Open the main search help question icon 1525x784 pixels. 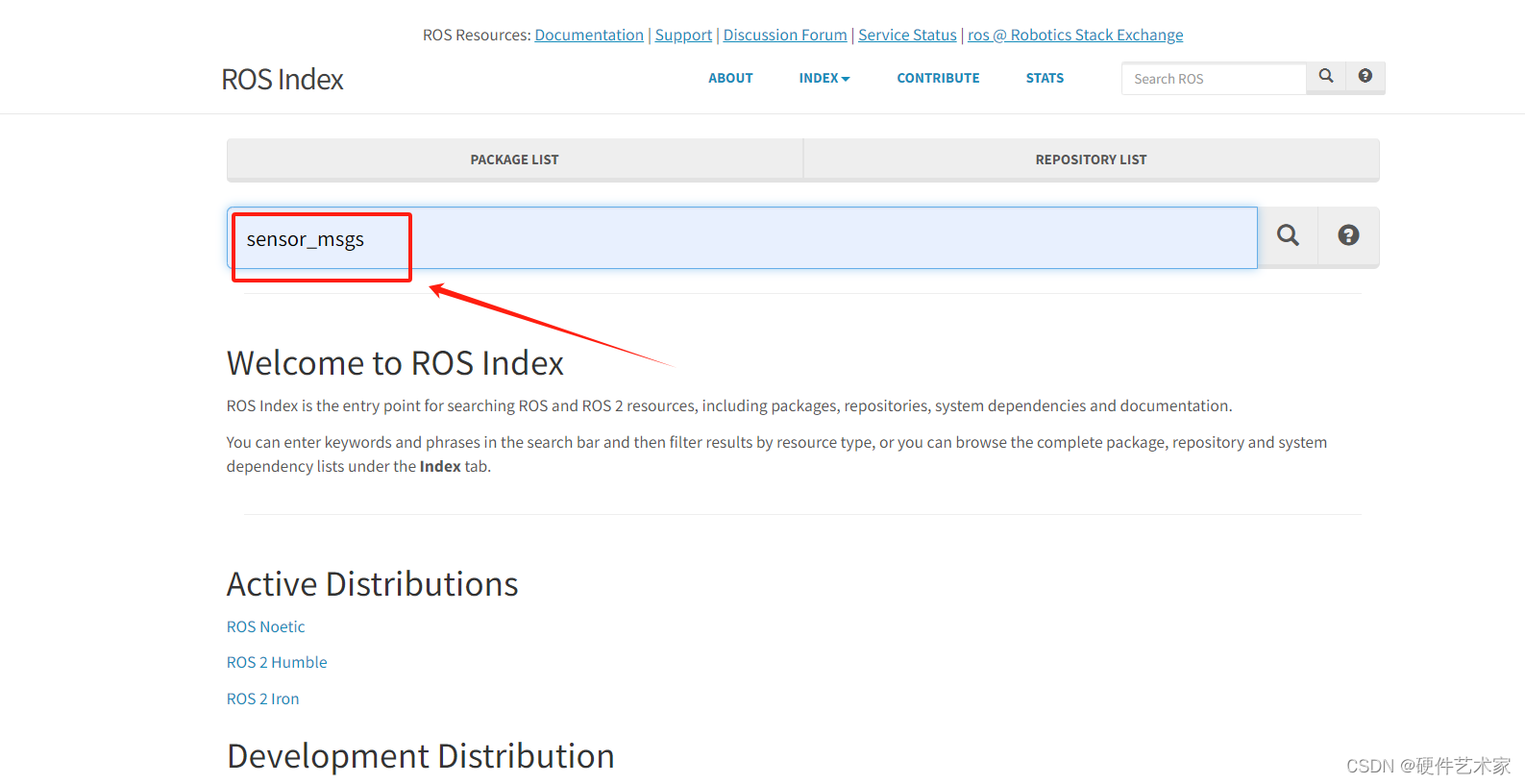coord(1348,236)
